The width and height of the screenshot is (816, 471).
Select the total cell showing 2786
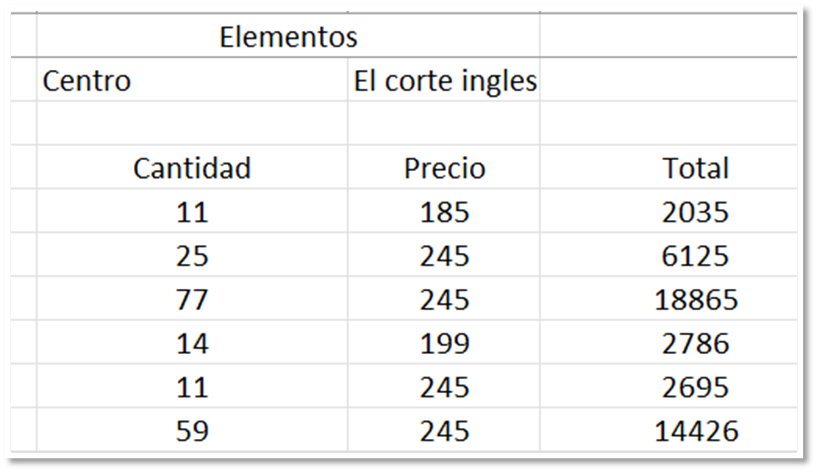click(669, 342)
